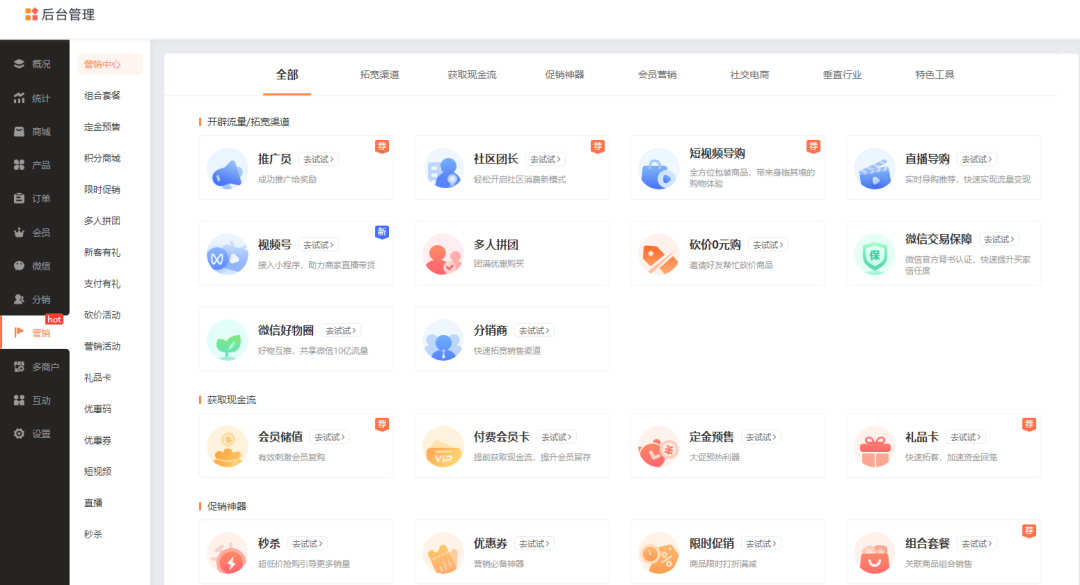Select 营销中心 in the submenu

tap(110, 64)
